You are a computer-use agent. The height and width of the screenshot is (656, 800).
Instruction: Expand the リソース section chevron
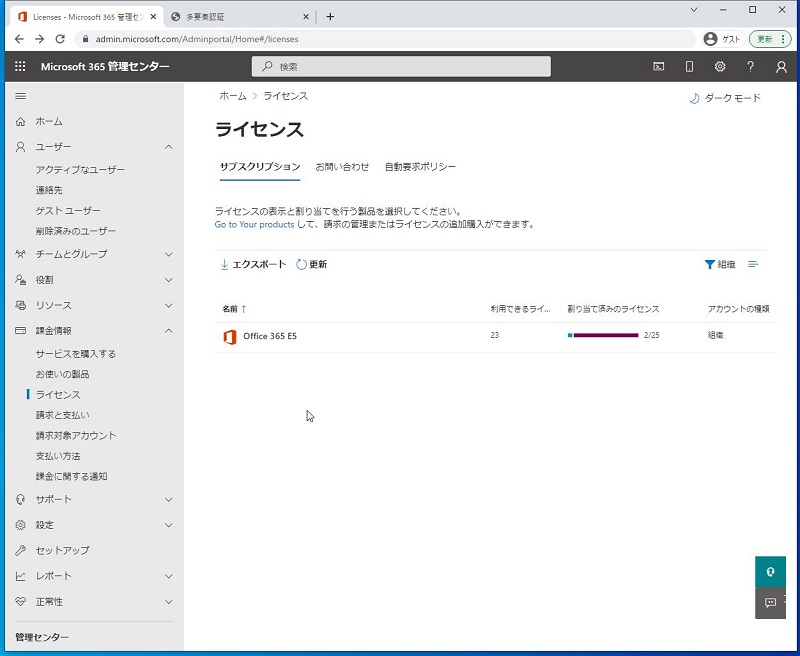pyautogui.click(x=169, y=305)
